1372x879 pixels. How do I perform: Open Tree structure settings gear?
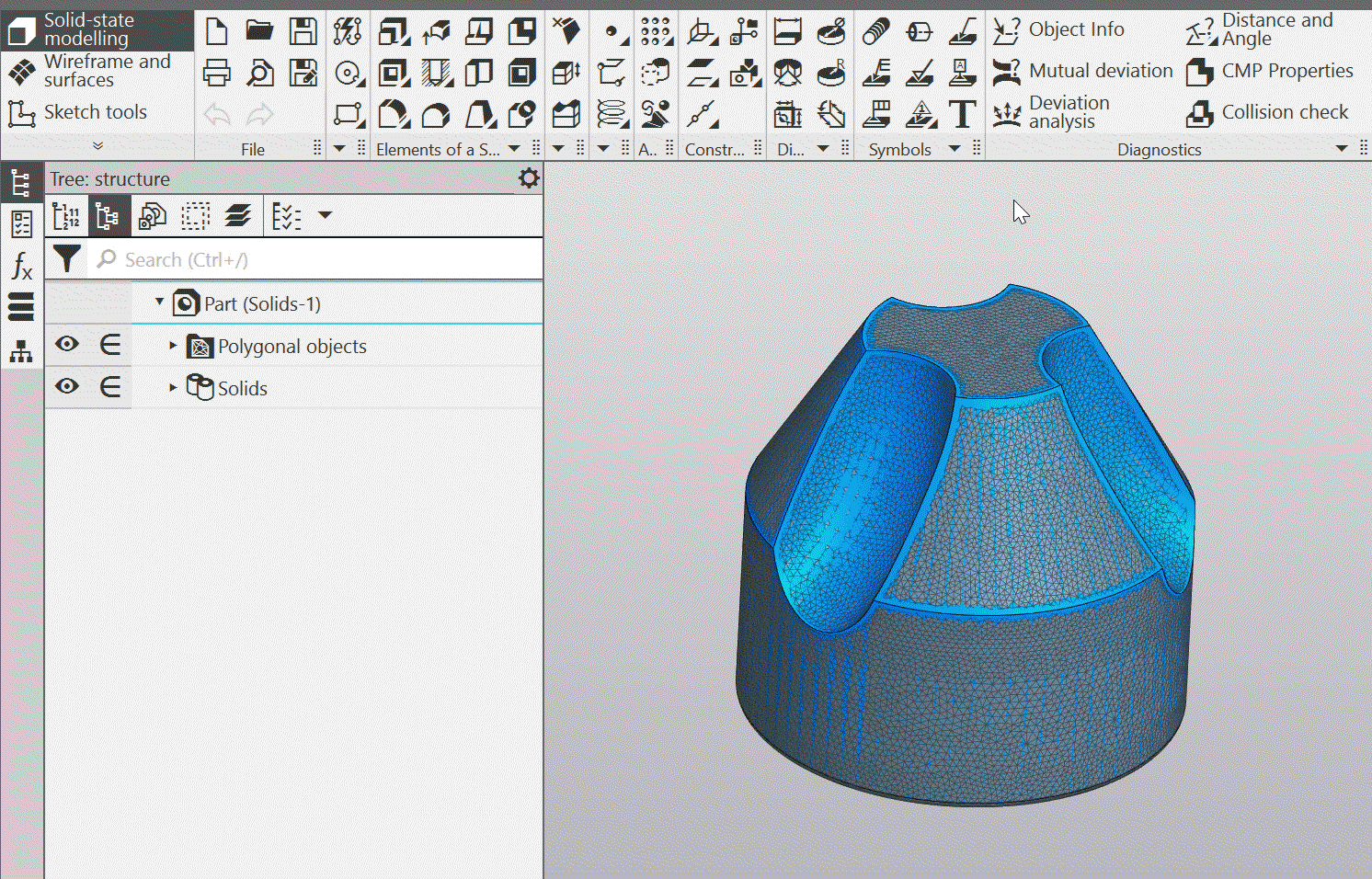[x=529, y=178]
